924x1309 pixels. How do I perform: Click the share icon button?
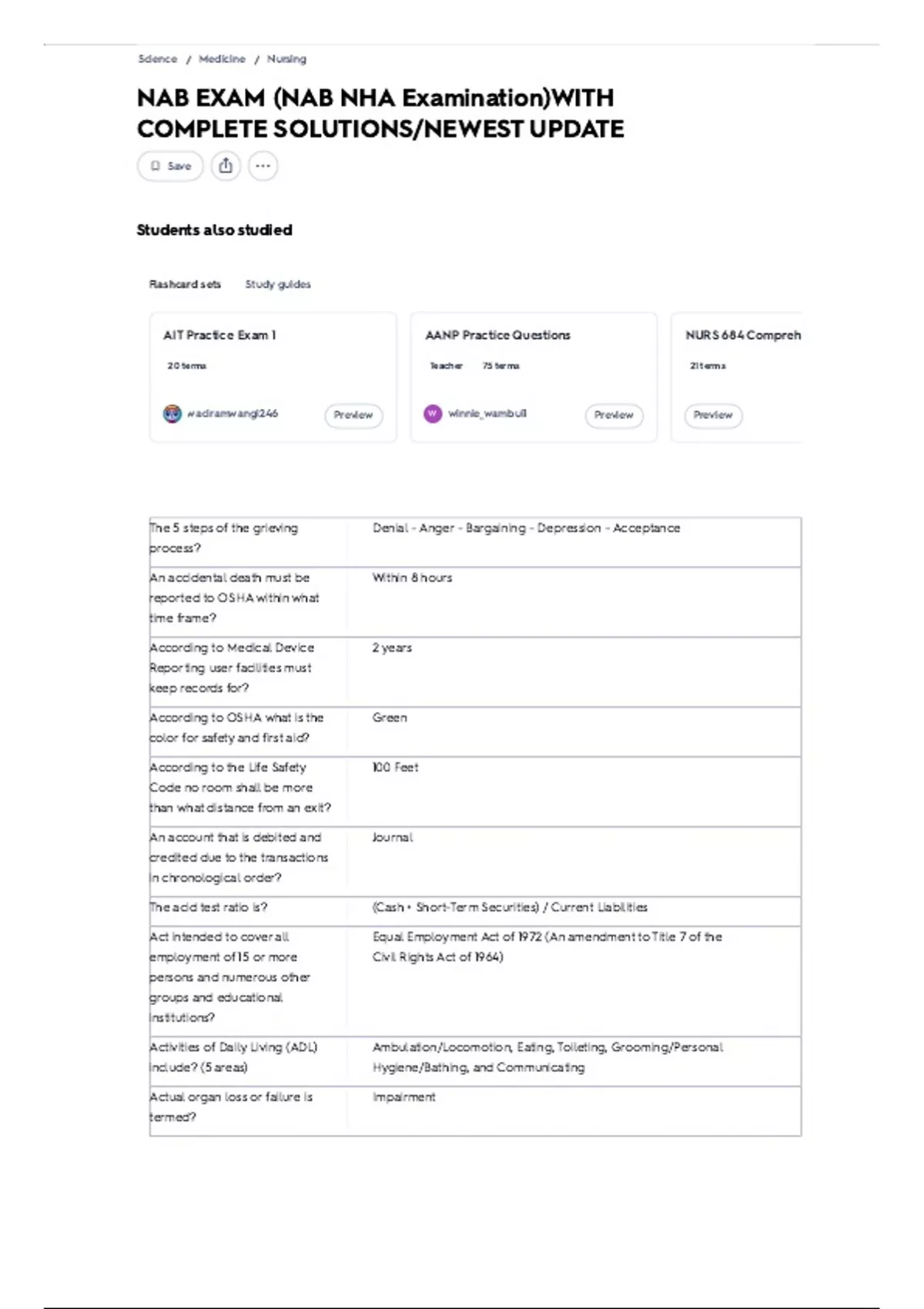(226, 166)
